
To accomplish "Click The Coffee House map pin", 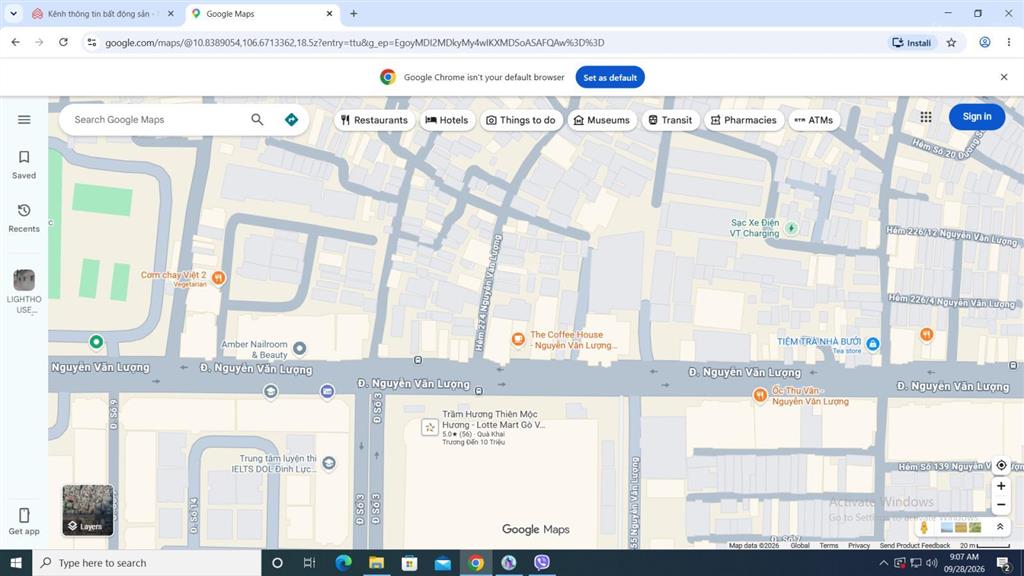I will [518, 339].
